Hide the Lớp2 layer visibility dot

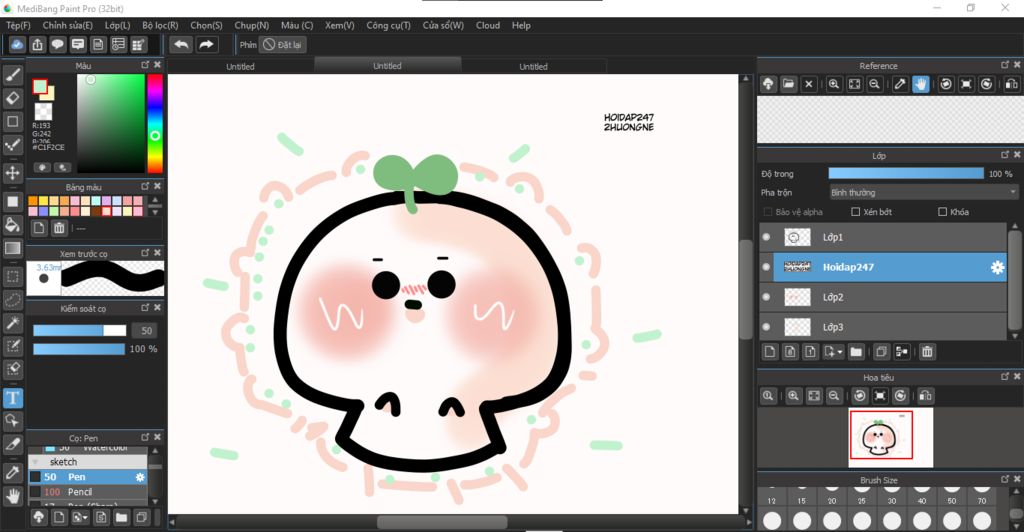coord(766,297)
